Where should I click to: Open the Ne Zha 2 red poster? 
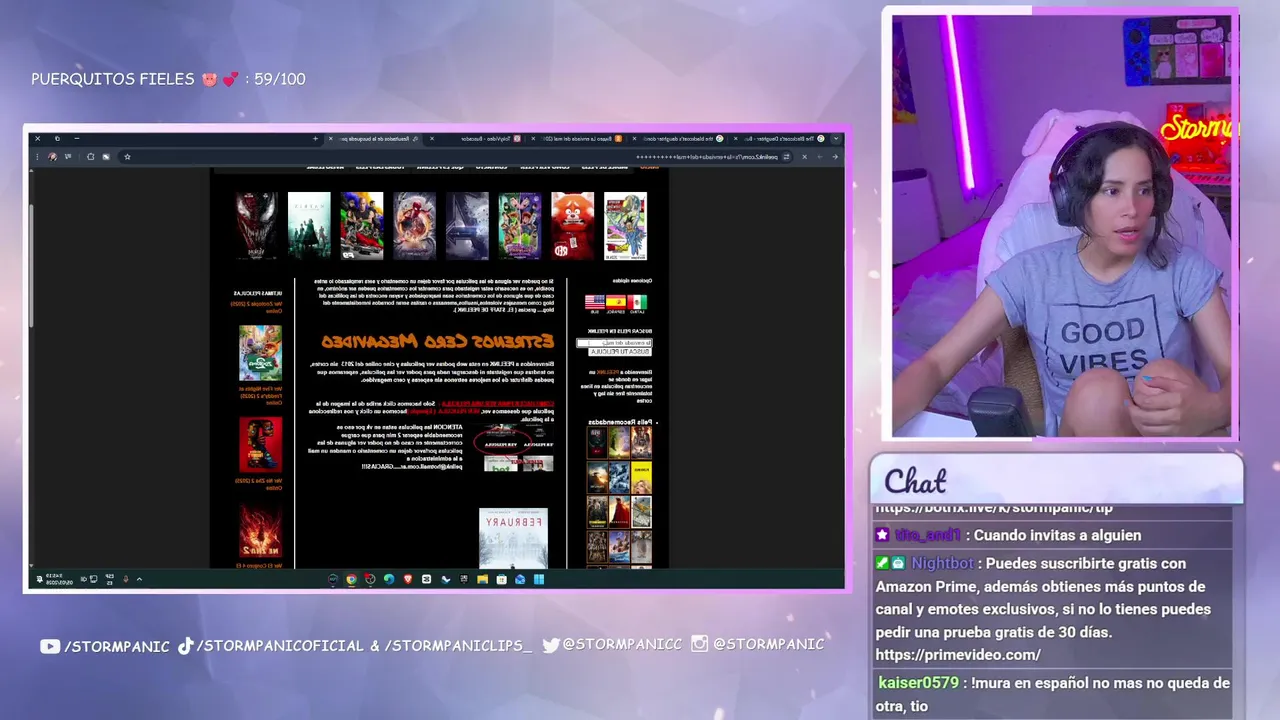(260, 531)
